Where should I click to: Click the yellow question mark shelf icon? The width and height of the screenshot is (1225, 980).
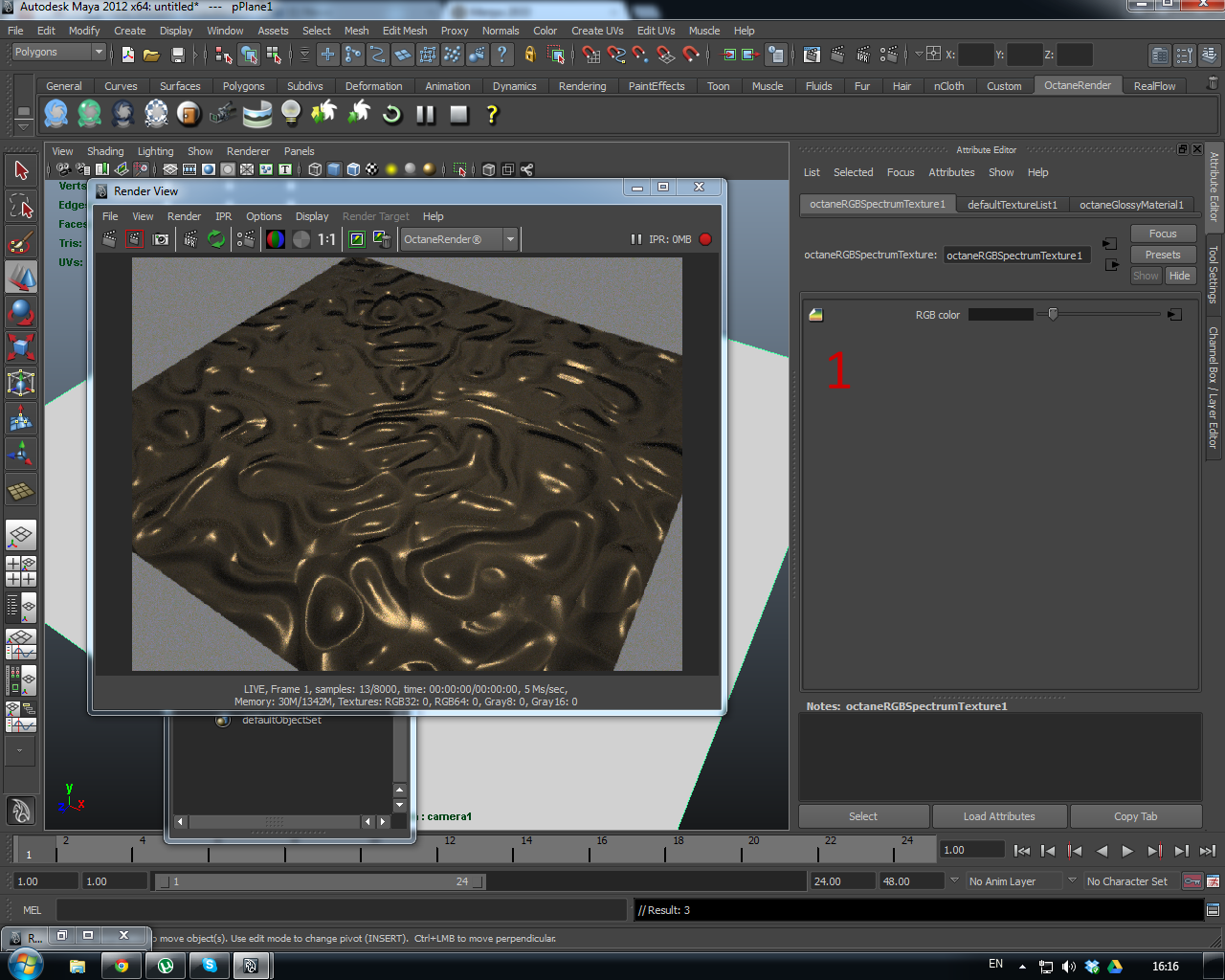(x=492, y=114)
